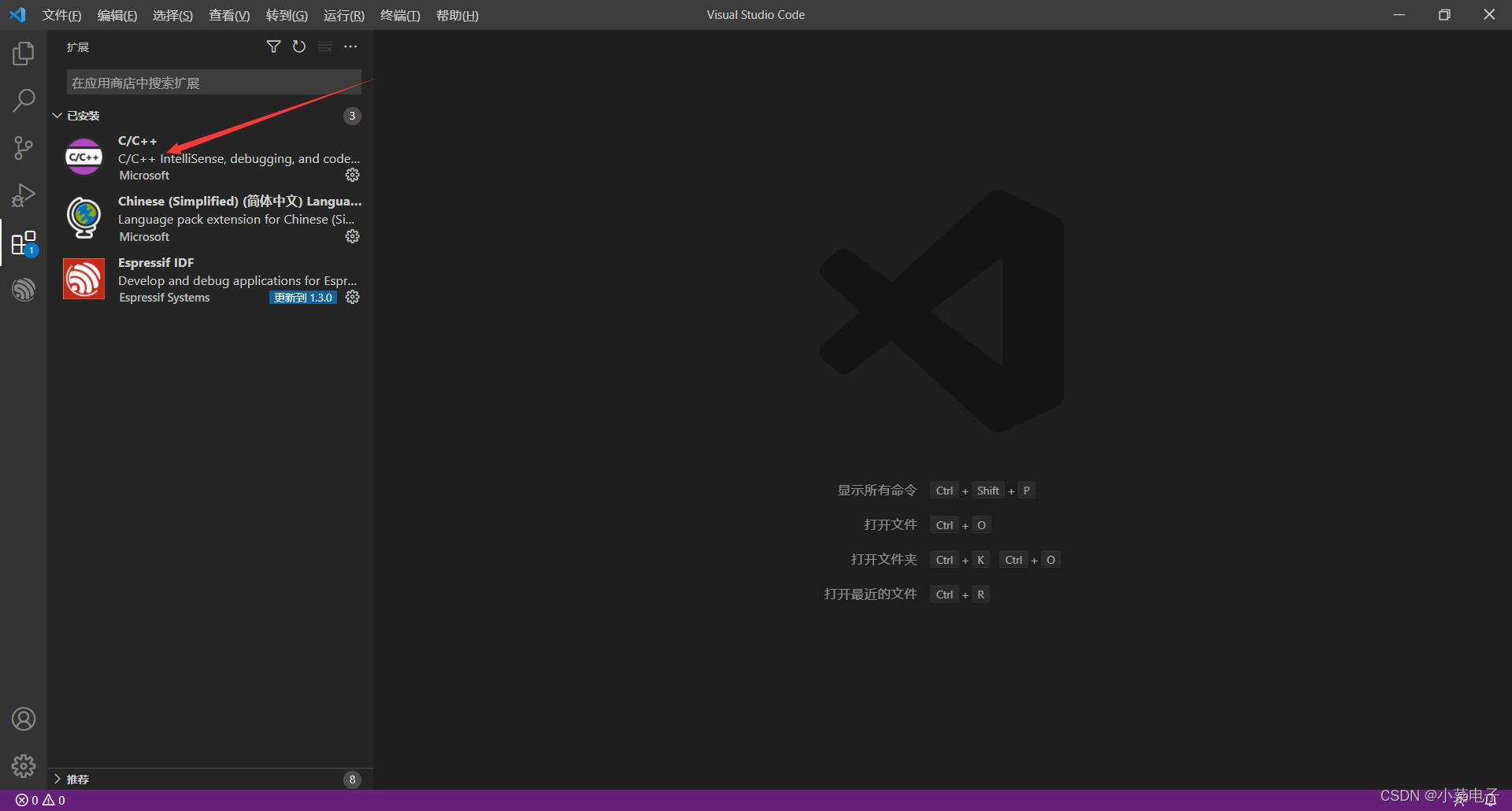Refresh the extensions list
Screen dimensions: 1512x811
click(299, 46)
